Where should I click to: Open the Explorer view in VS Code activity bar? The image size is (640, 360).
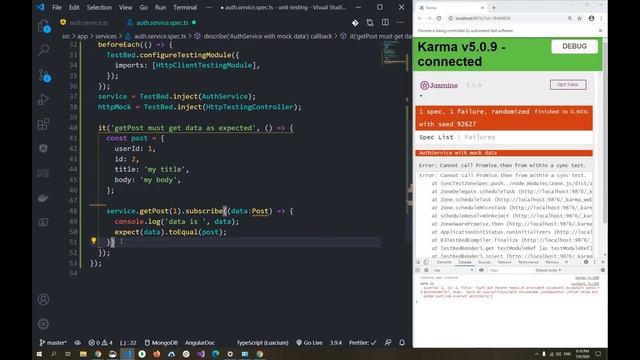43,27
